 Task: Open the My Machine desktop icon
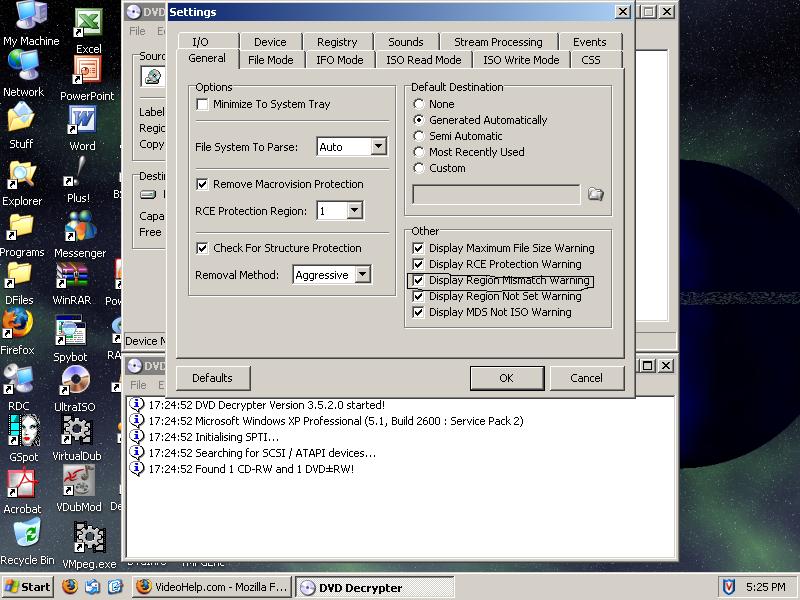31,23
